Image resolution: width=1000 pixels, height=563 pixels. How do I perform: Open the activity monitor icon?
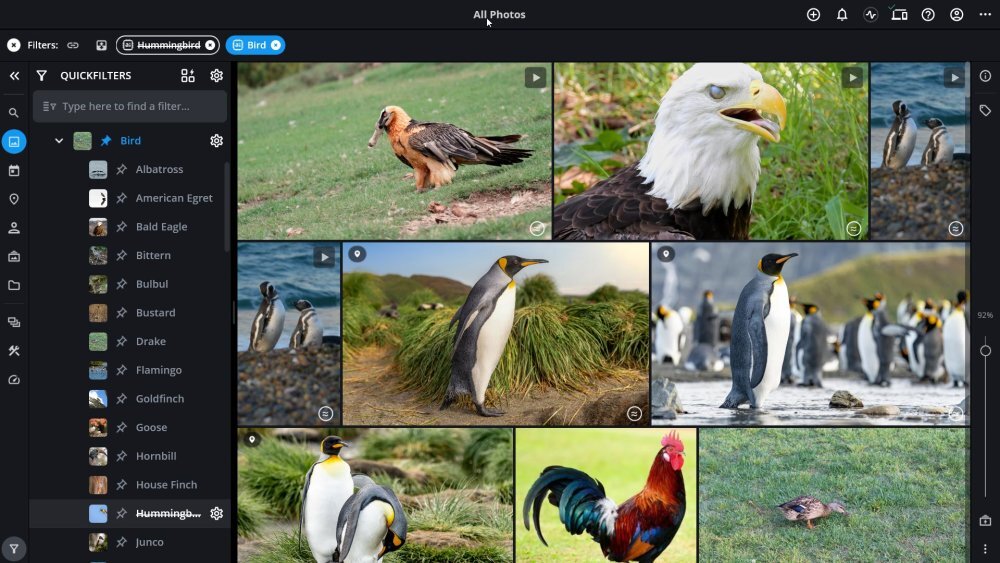(870, 15)
